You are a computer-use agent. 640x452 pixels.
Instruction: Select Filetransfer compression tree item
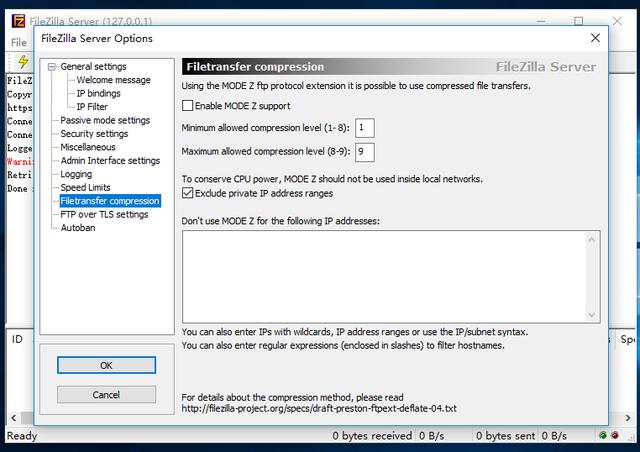pos(110,201)
